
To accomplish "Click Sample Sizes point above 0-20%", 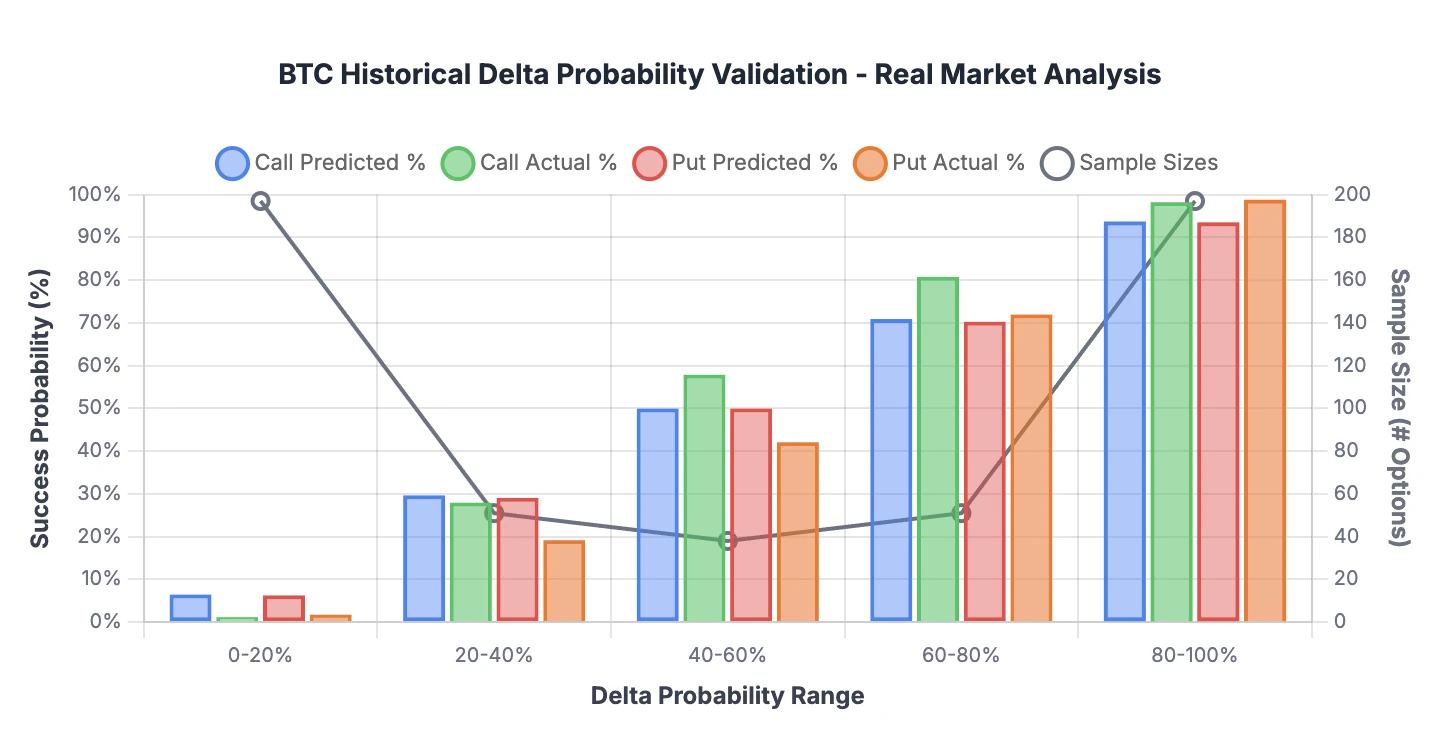I will point(261,201).
